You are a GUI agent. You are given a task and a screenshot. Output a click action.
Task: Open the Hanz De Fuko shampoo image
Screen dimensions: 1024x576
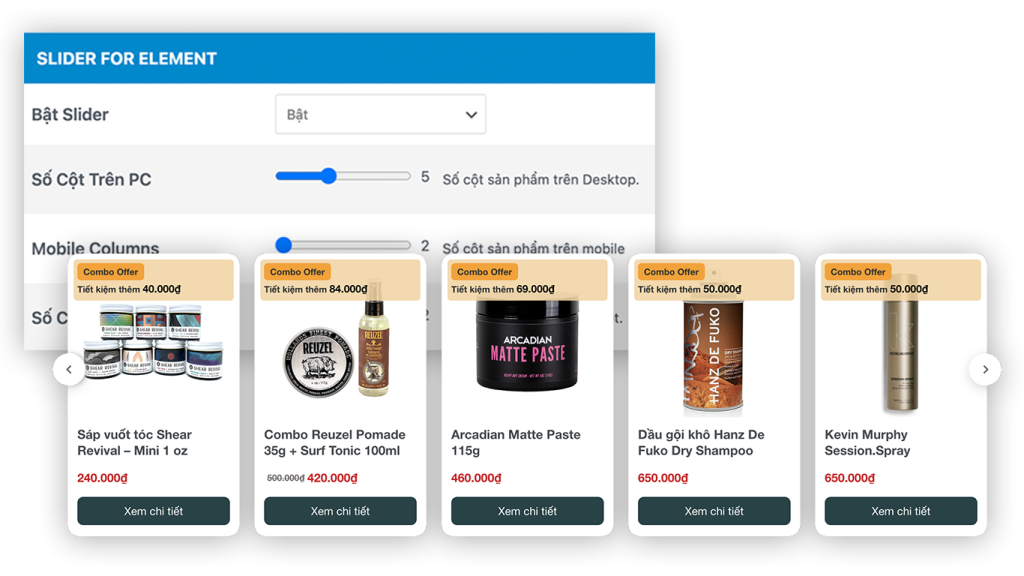713,356
